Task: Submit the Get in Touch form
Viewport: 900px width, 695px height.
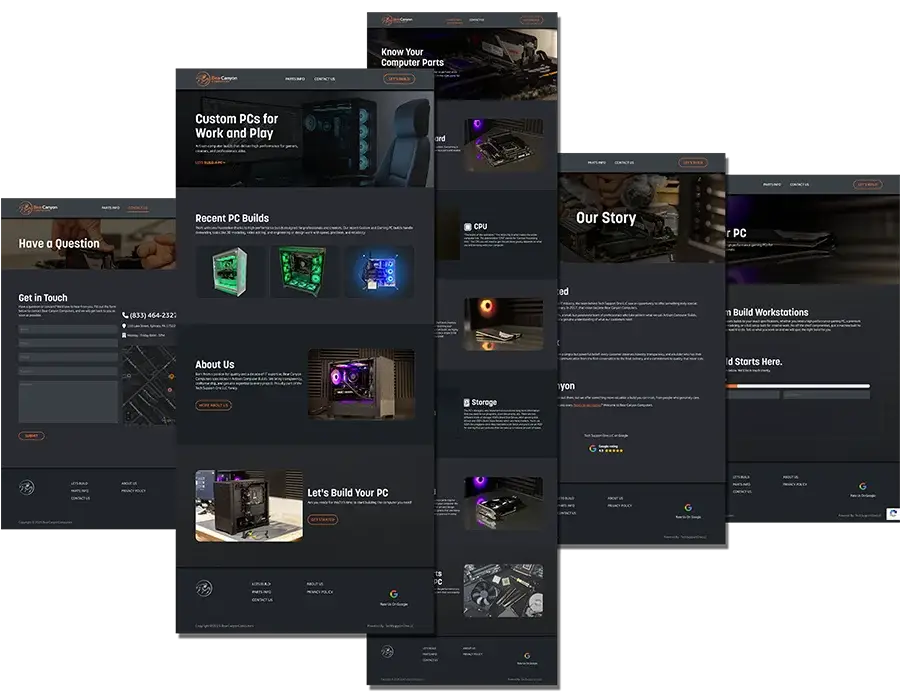Action: click(x=31, y=436)
